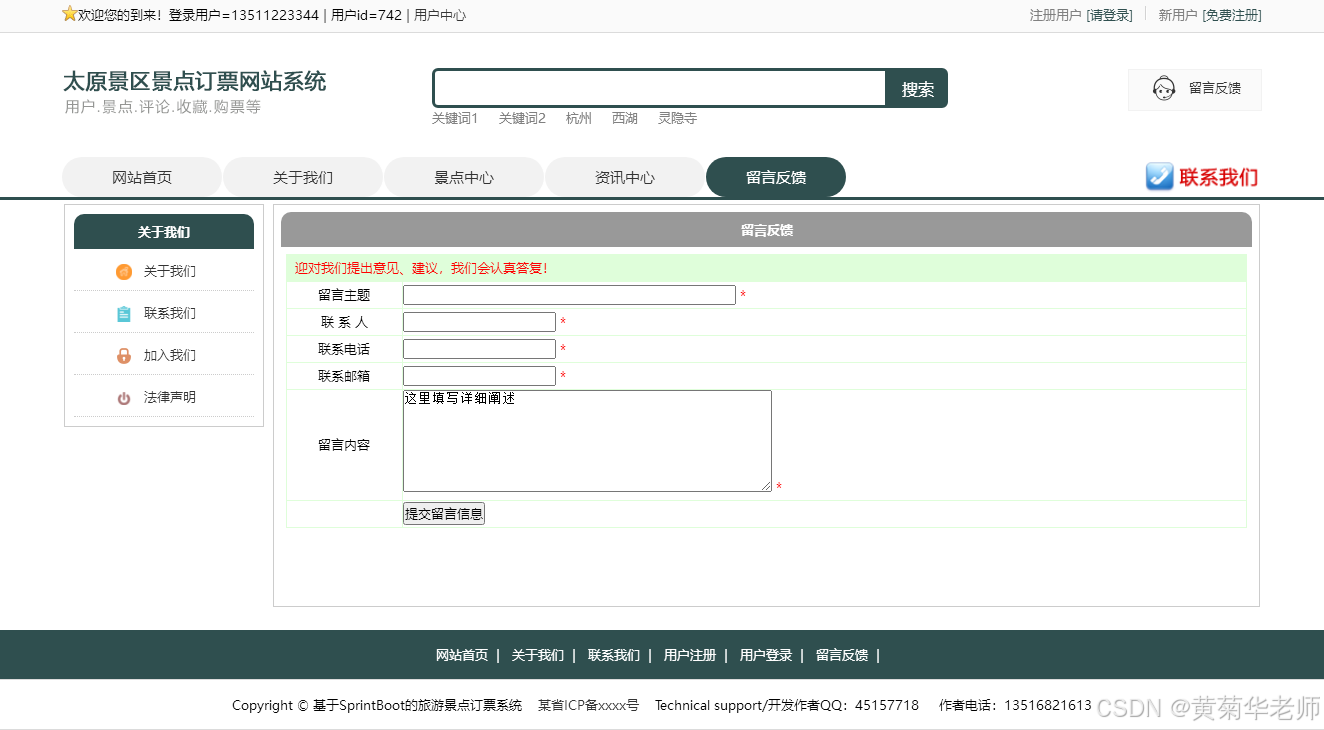The height and width of the screenshot is (730, 1324).
Task: Click the 联系电话 input field
Action: pos(479,349)
